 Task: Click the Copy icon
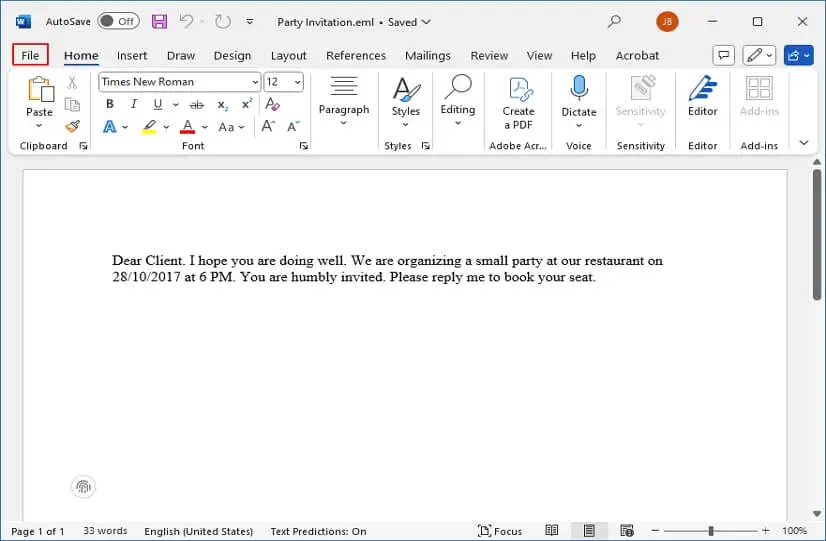[72, 104]
